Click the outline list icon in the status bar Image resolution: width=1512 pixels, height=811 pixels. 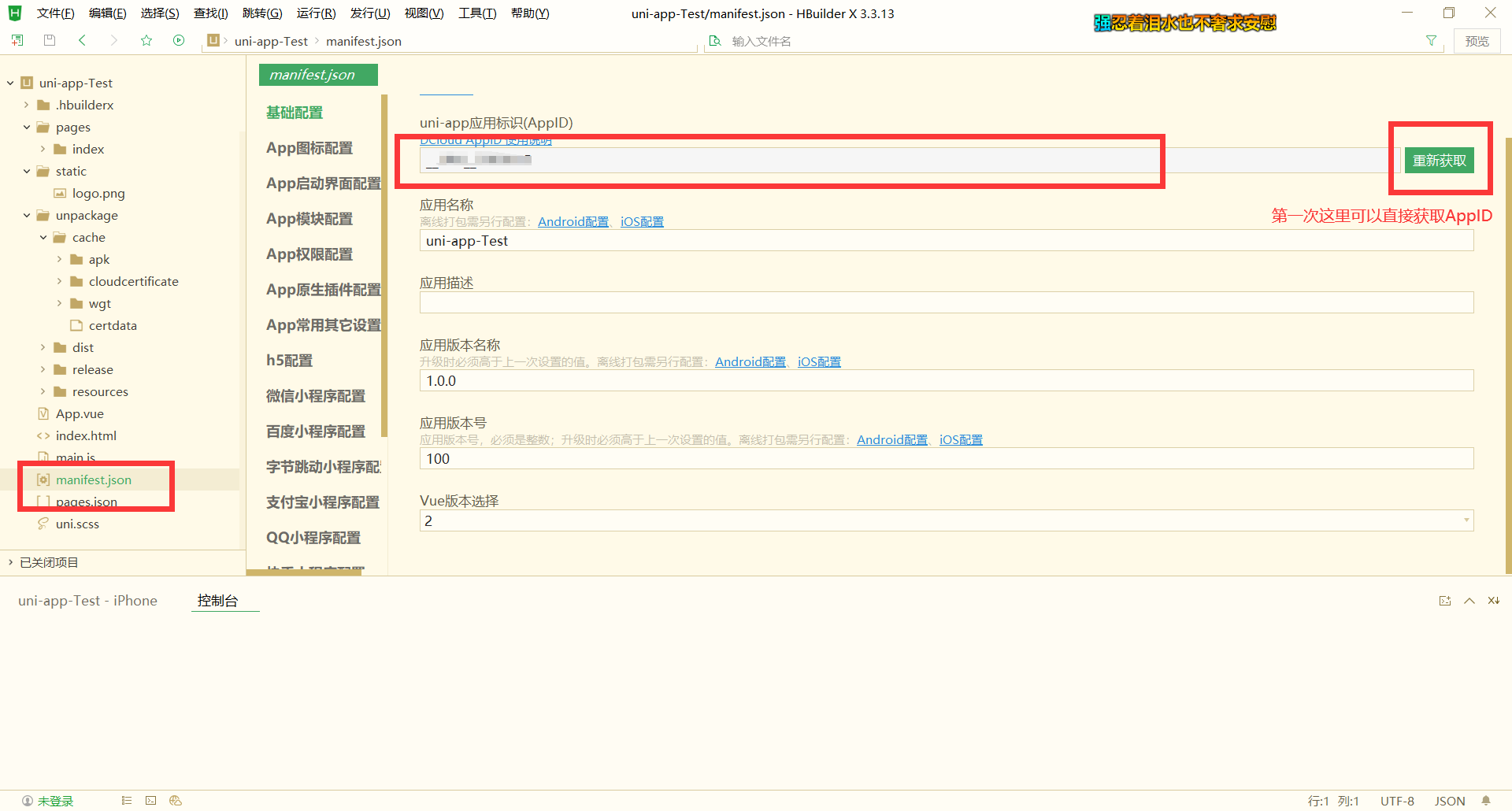tap(126, 800)
